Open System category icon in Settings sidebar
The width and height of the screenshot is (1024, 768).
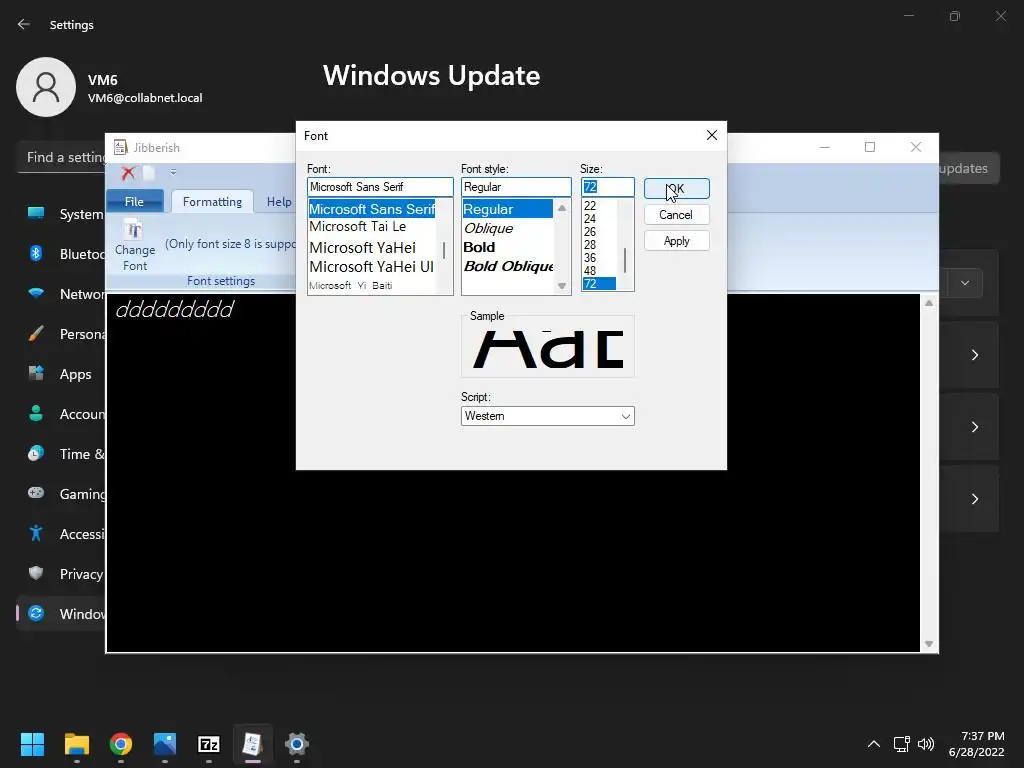(x=36, y=213)
